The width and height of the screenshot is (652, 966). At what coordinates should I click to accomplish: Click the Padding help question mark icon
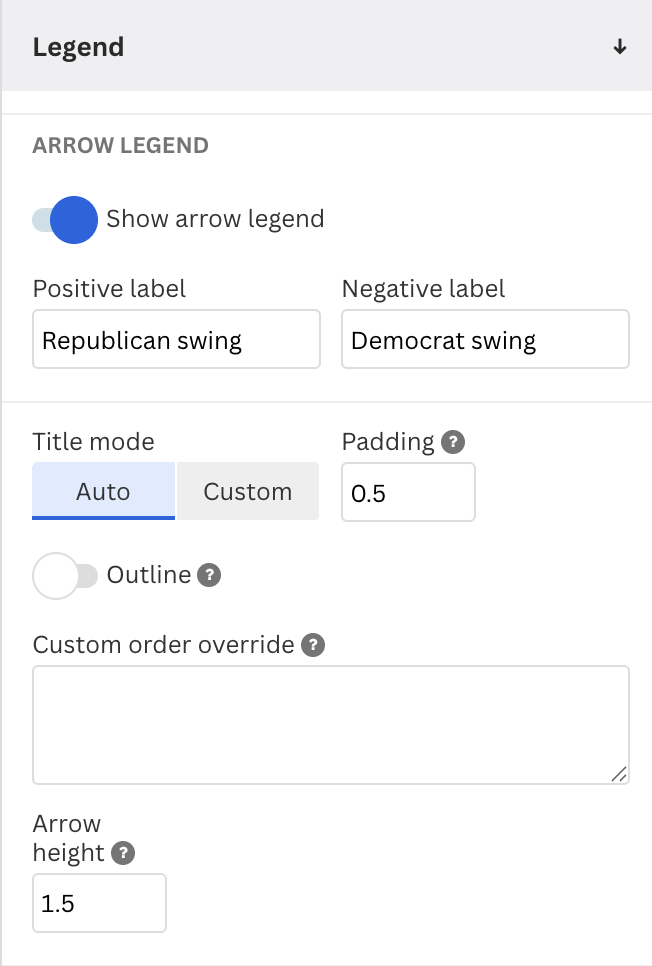coord(454,442)
